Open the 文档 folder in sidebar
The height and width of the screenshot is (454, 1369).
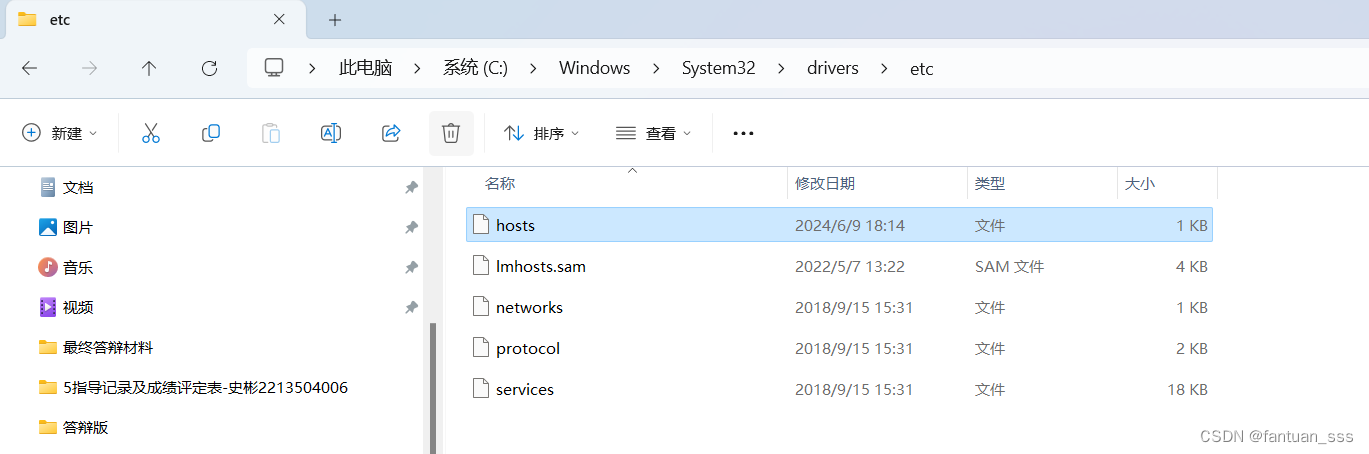pos(78,187)
